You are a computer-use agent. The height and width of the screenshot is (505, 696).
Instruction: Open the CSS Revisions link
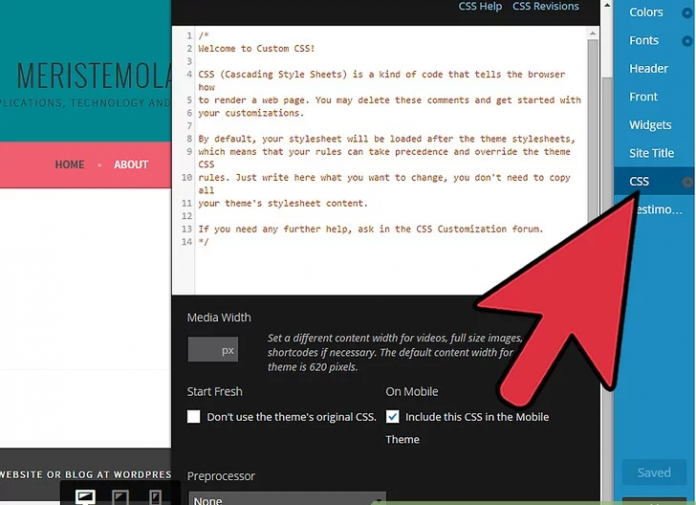coord(545,7)
